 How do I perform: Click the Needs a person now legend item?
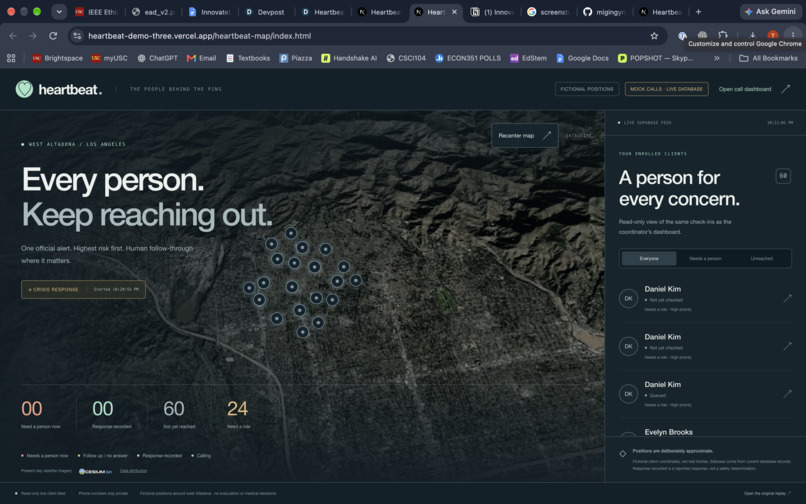[45, 455]
